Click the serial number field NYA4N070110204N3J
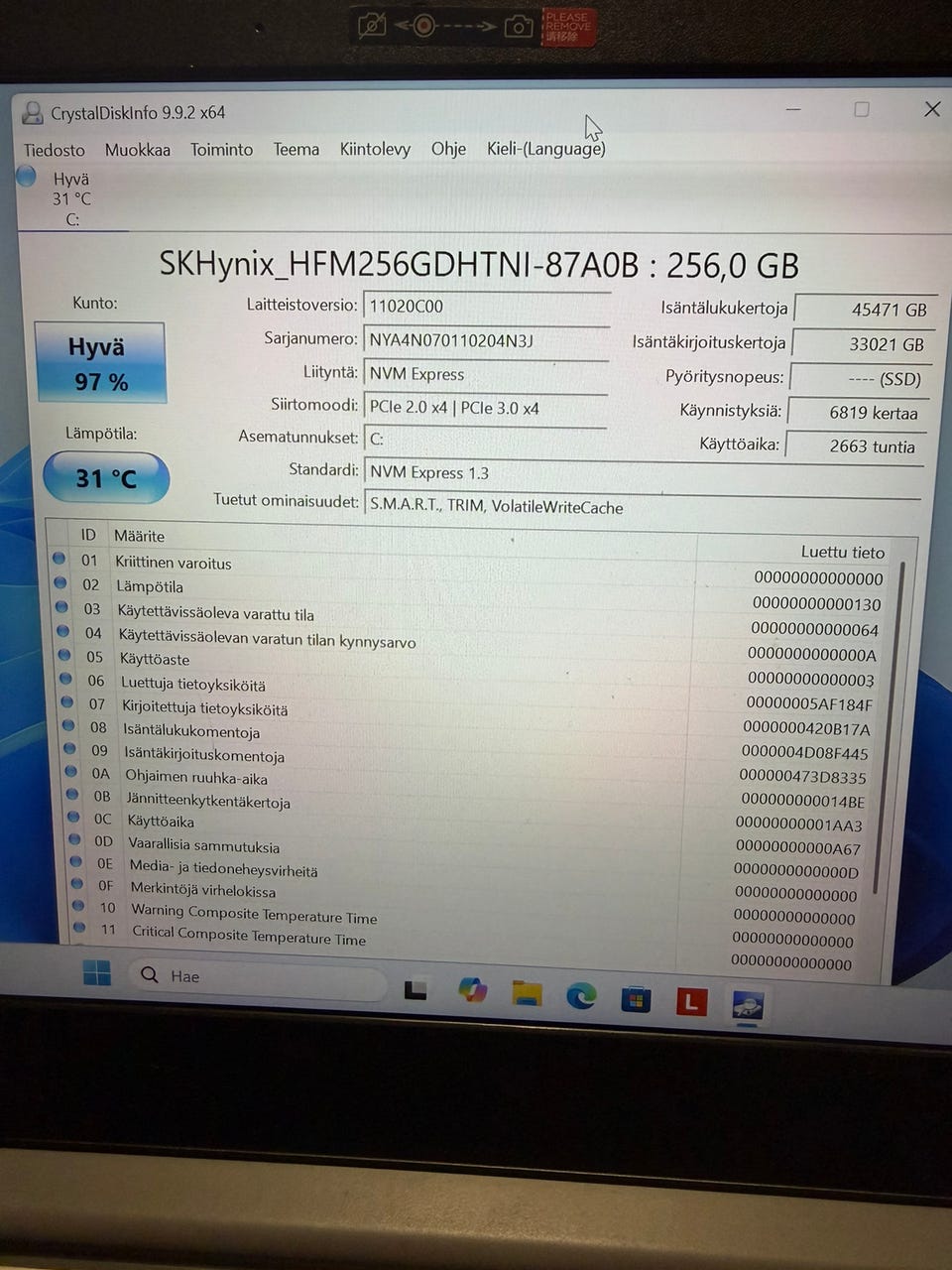Screen dimensions: 952x1270 tap(487, 340)
